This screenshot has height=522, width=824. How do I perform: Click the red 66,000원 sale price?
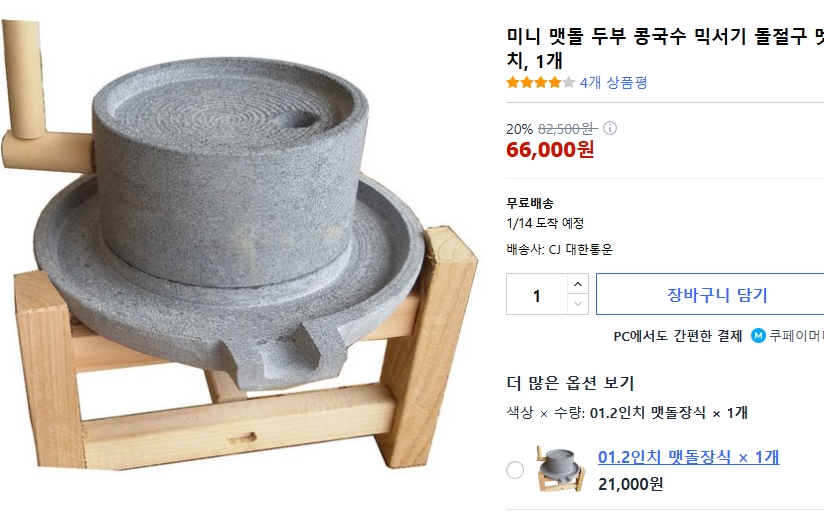coord(550,150)
